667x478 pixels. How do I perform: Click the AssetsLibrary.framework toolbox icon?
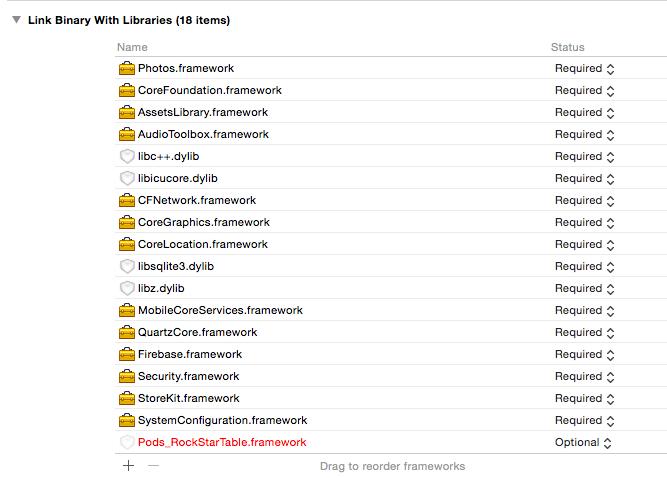[x=127, y=112]
